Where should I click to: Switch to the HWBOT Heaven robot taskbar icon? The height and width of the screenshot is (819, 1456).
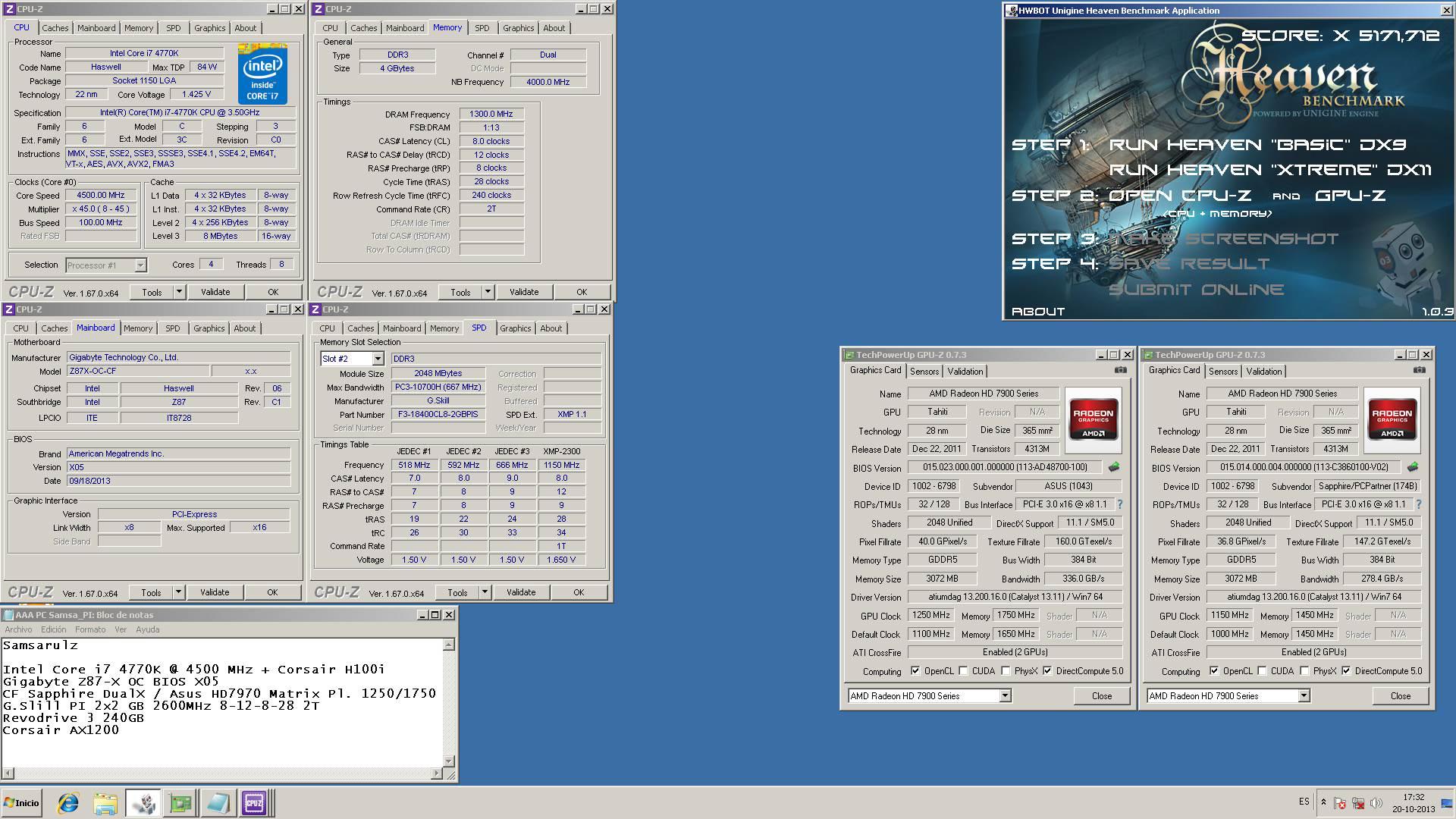143,803
